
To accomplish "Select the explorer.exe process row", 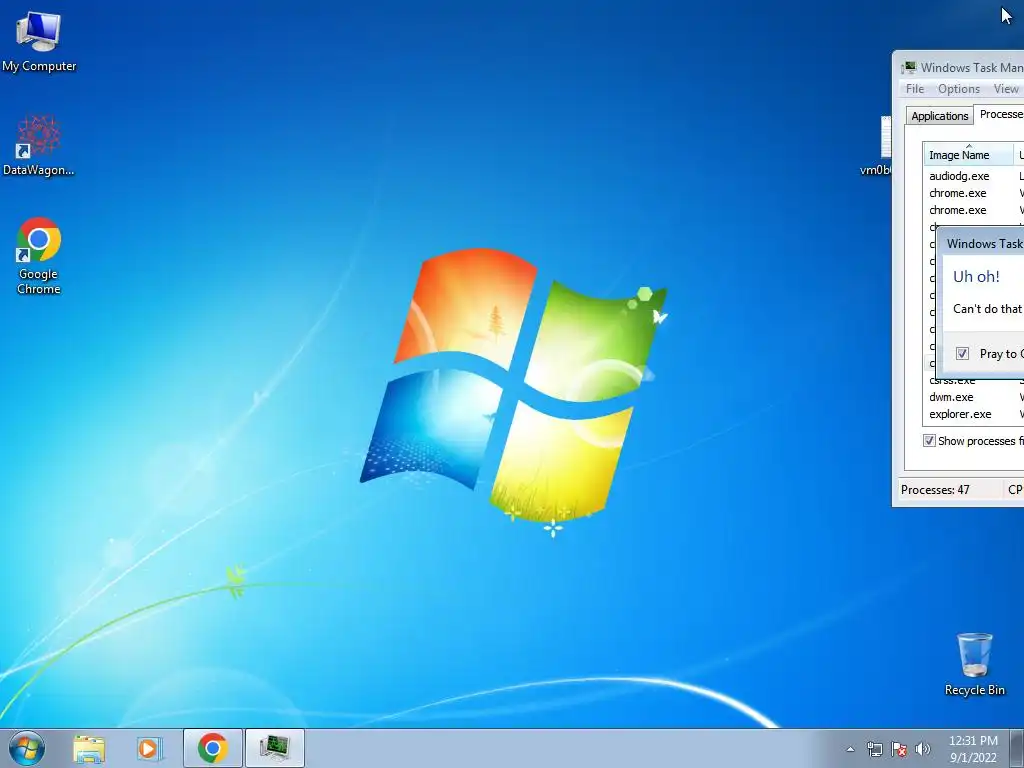I will [x=973, y=414].
